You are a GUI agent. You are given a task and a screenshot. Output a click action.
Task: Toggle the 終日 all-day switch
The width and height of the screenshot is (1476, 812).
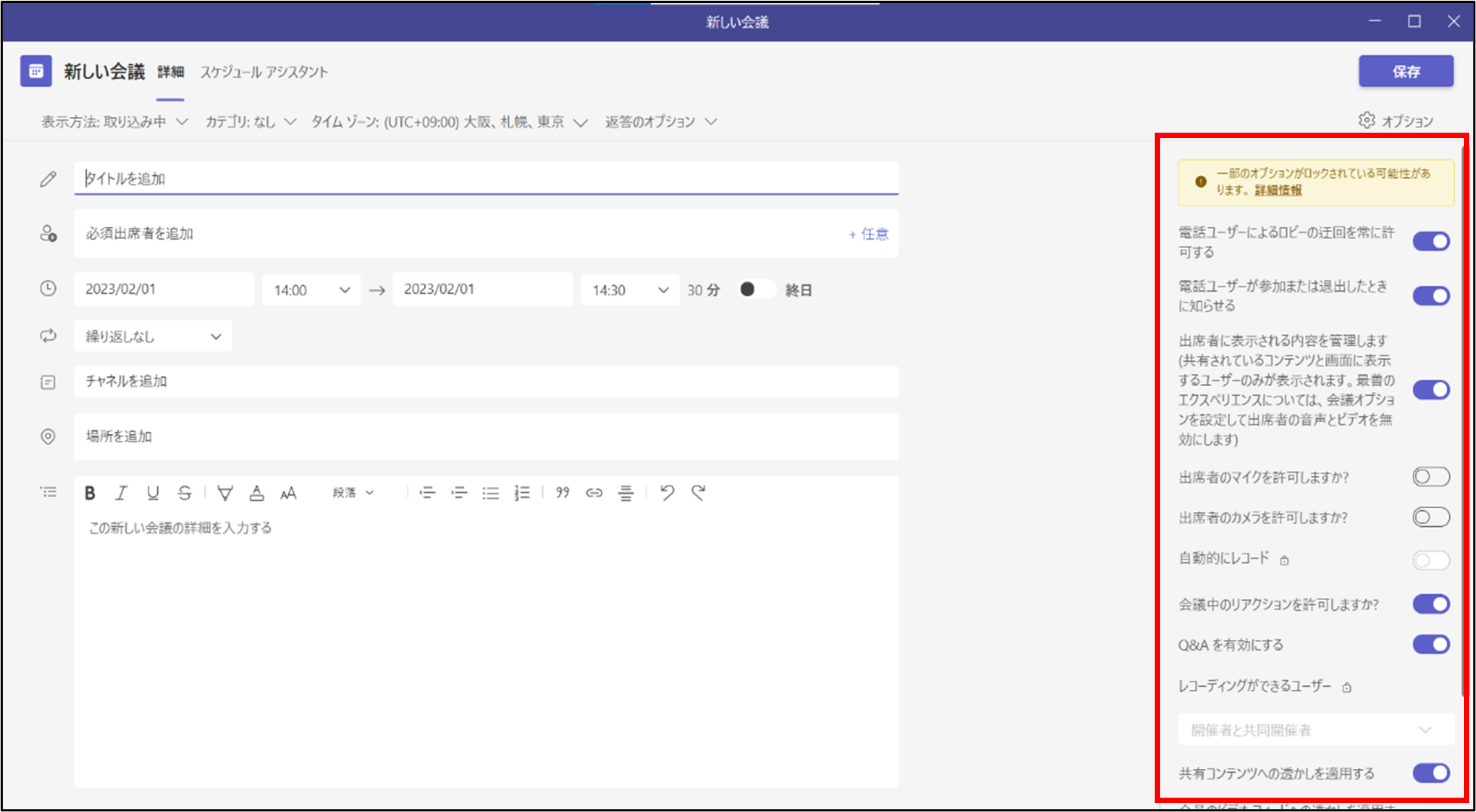pyautogui.click(x=755, y=290)
